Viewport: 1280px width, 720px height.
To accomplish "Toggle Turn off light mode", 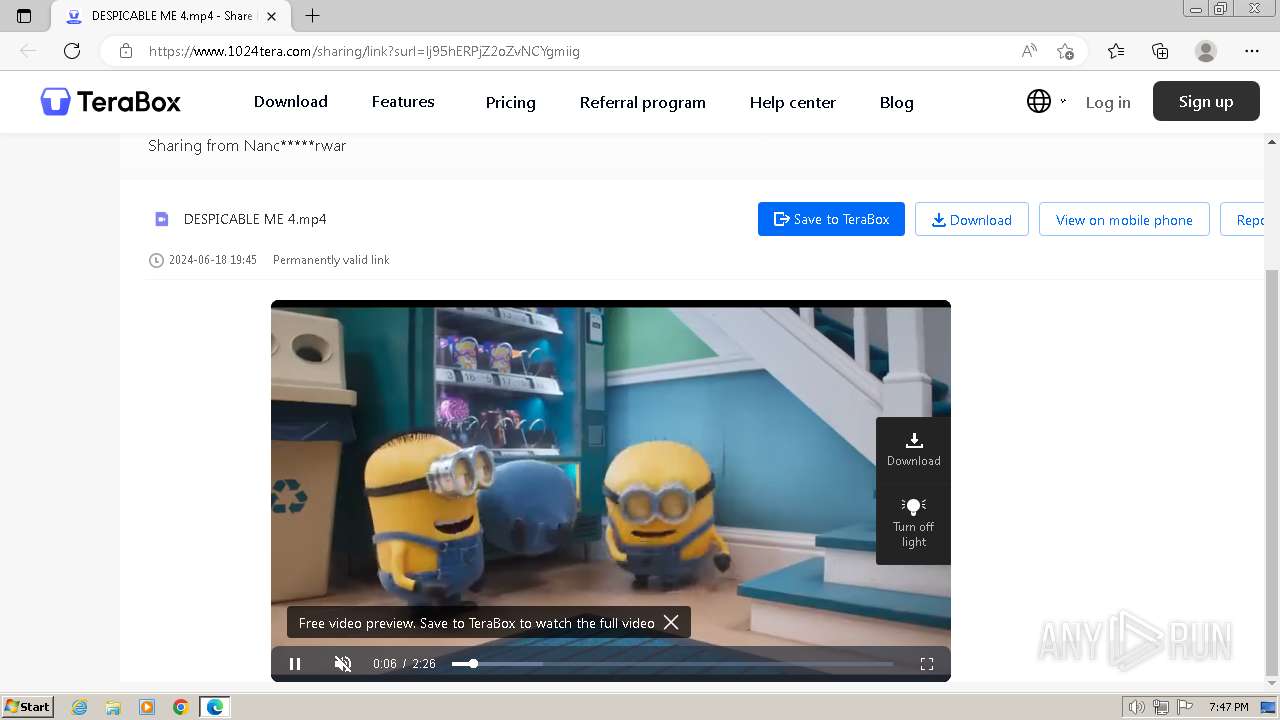I will click(x=913, y=523).
